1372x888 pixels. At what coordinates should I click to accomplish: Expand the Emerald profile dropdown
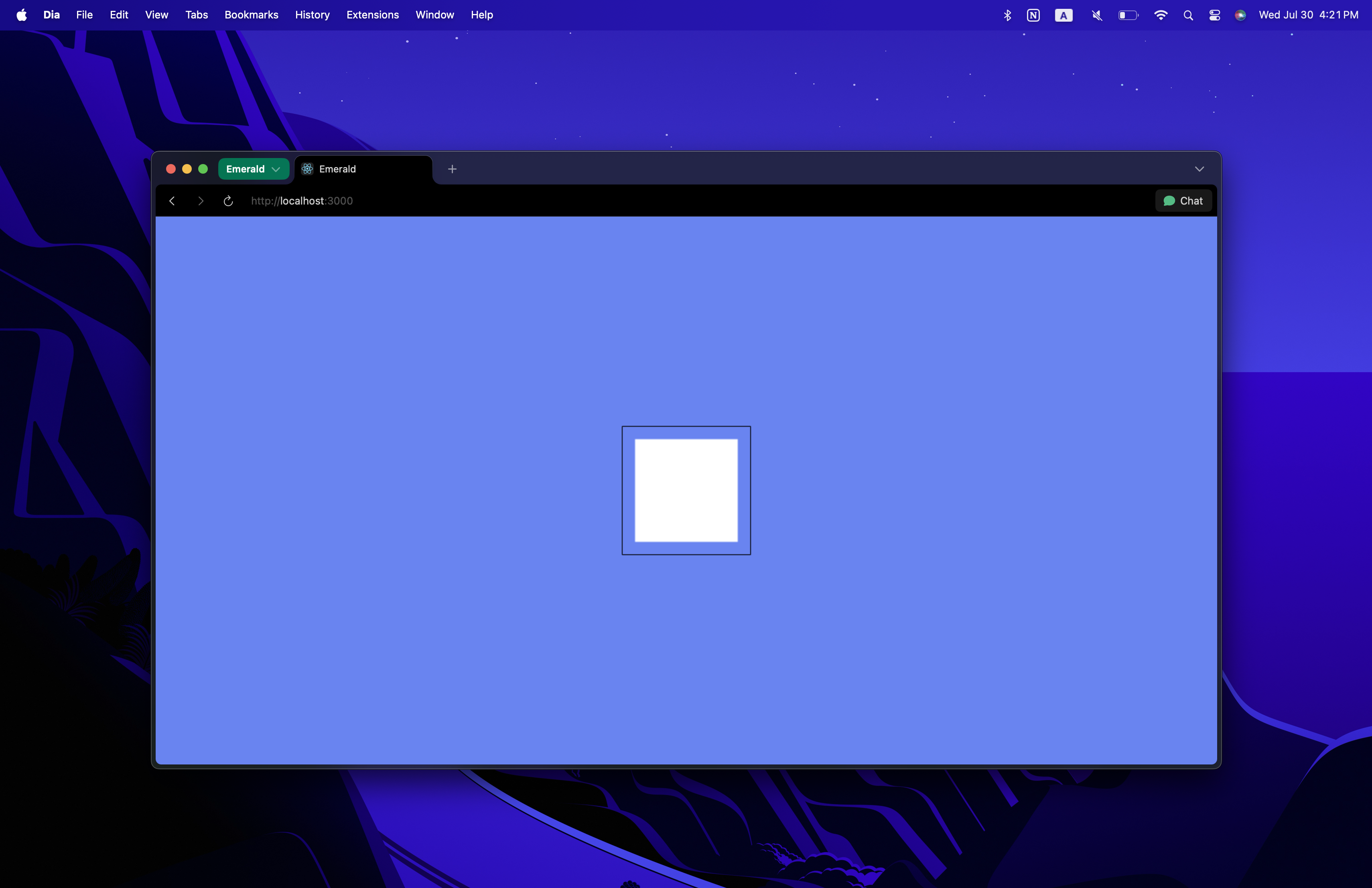[254, 169]
